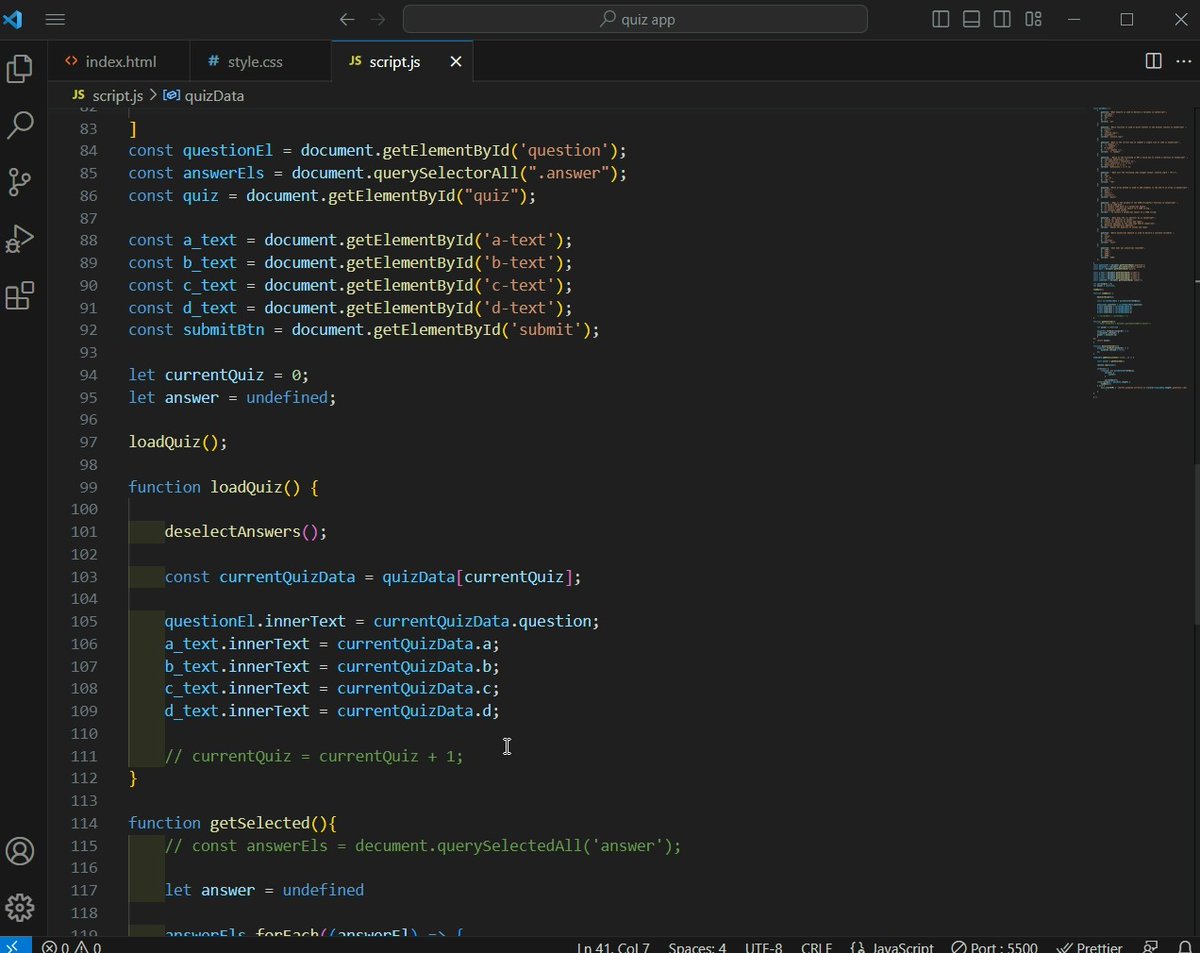Toggle the secondary sidebar visibility
This screenshot has width=1200, height=953.
[1002, 19]
